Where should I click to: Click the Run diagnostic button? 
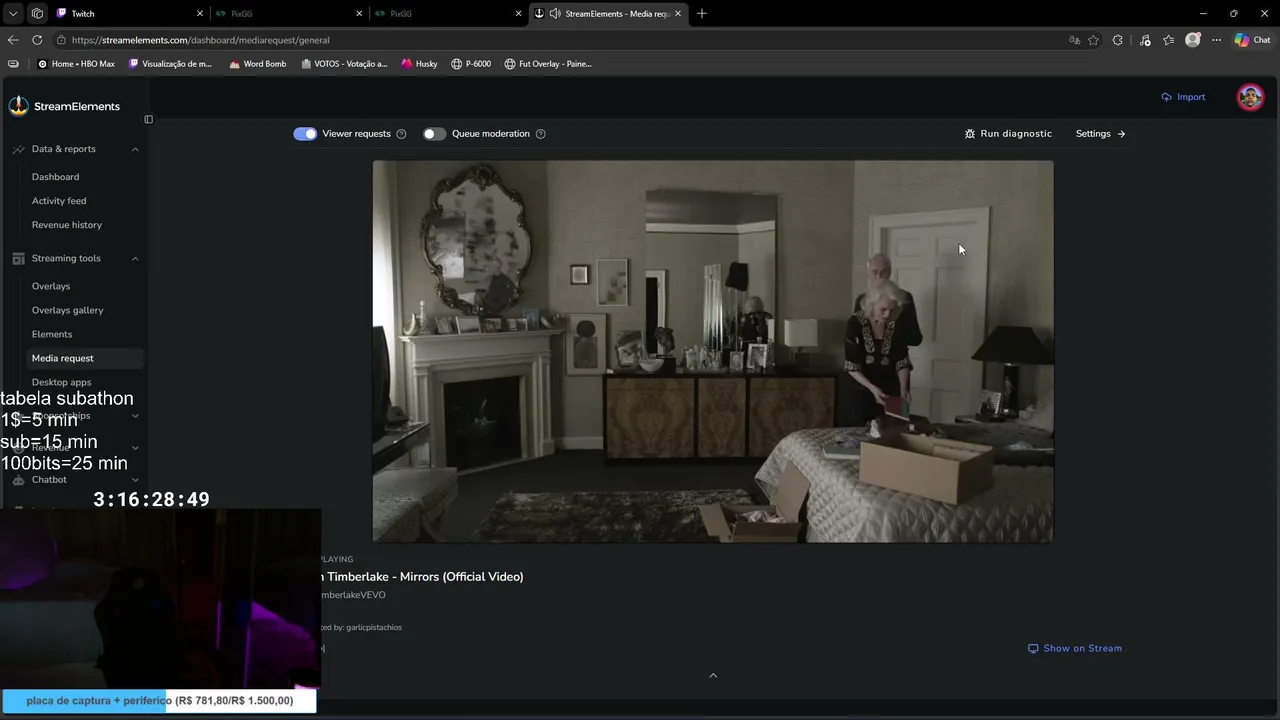1008,134
